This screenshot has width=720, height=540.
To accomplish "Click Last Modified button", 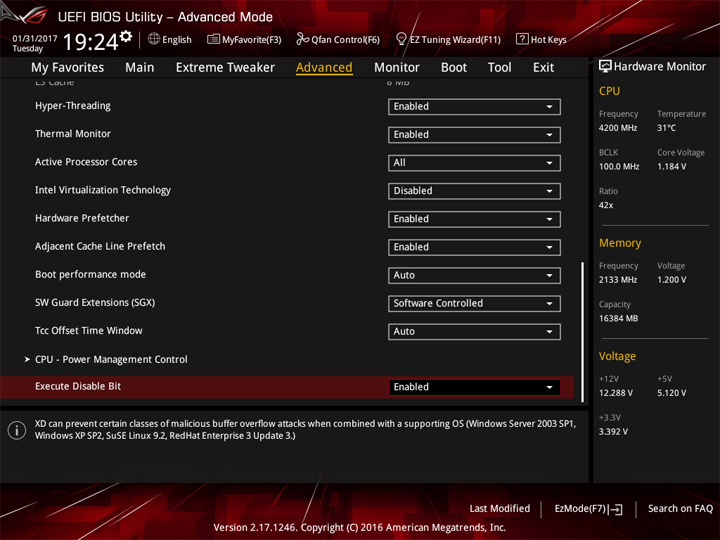I will (x=500, y=509).
